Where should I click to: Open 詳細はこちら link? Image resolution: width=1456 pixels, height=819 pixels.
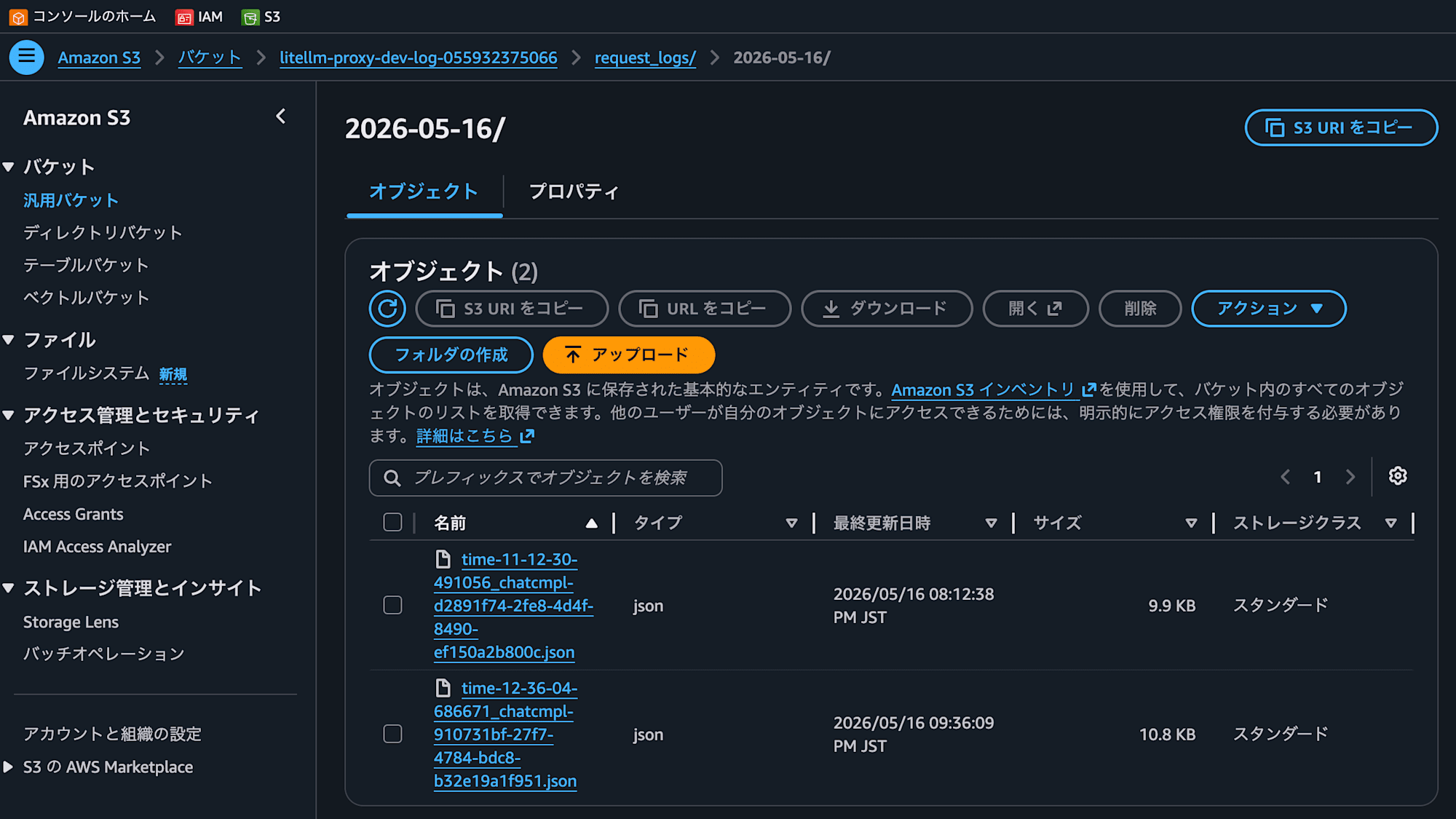click(x=464, y=436)
